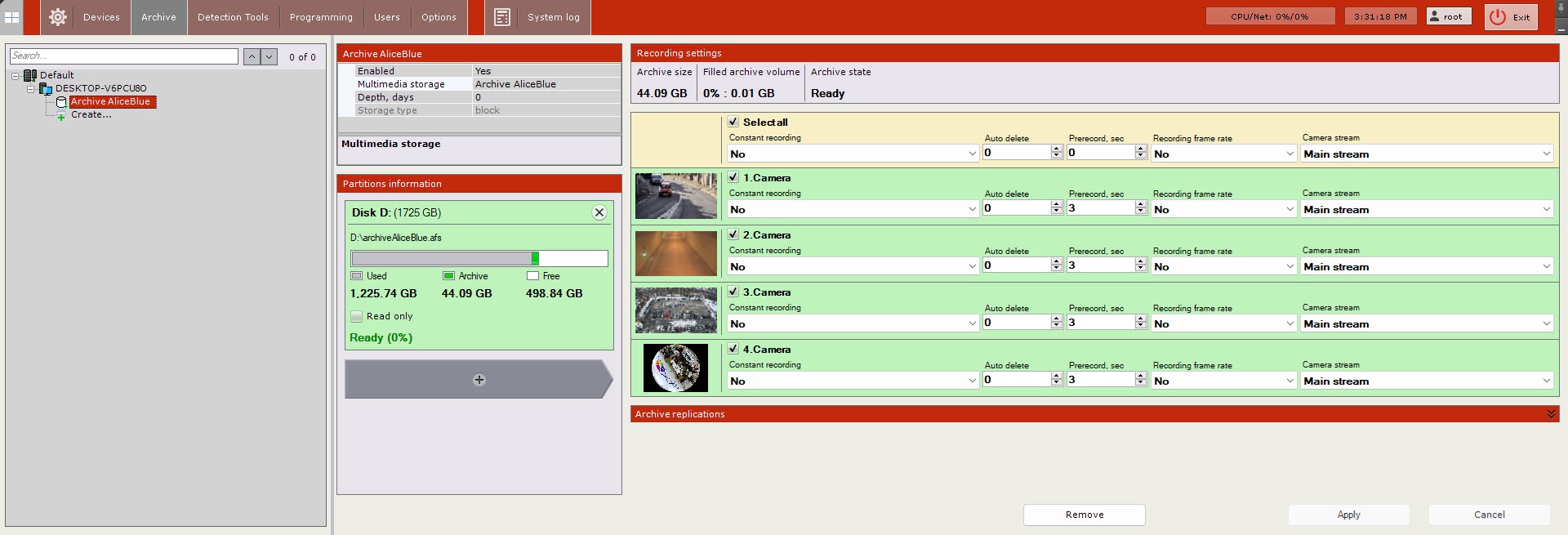The image size is (1568, 535).
Task: Enable the Read only checkbox
Action: [357, 316]
